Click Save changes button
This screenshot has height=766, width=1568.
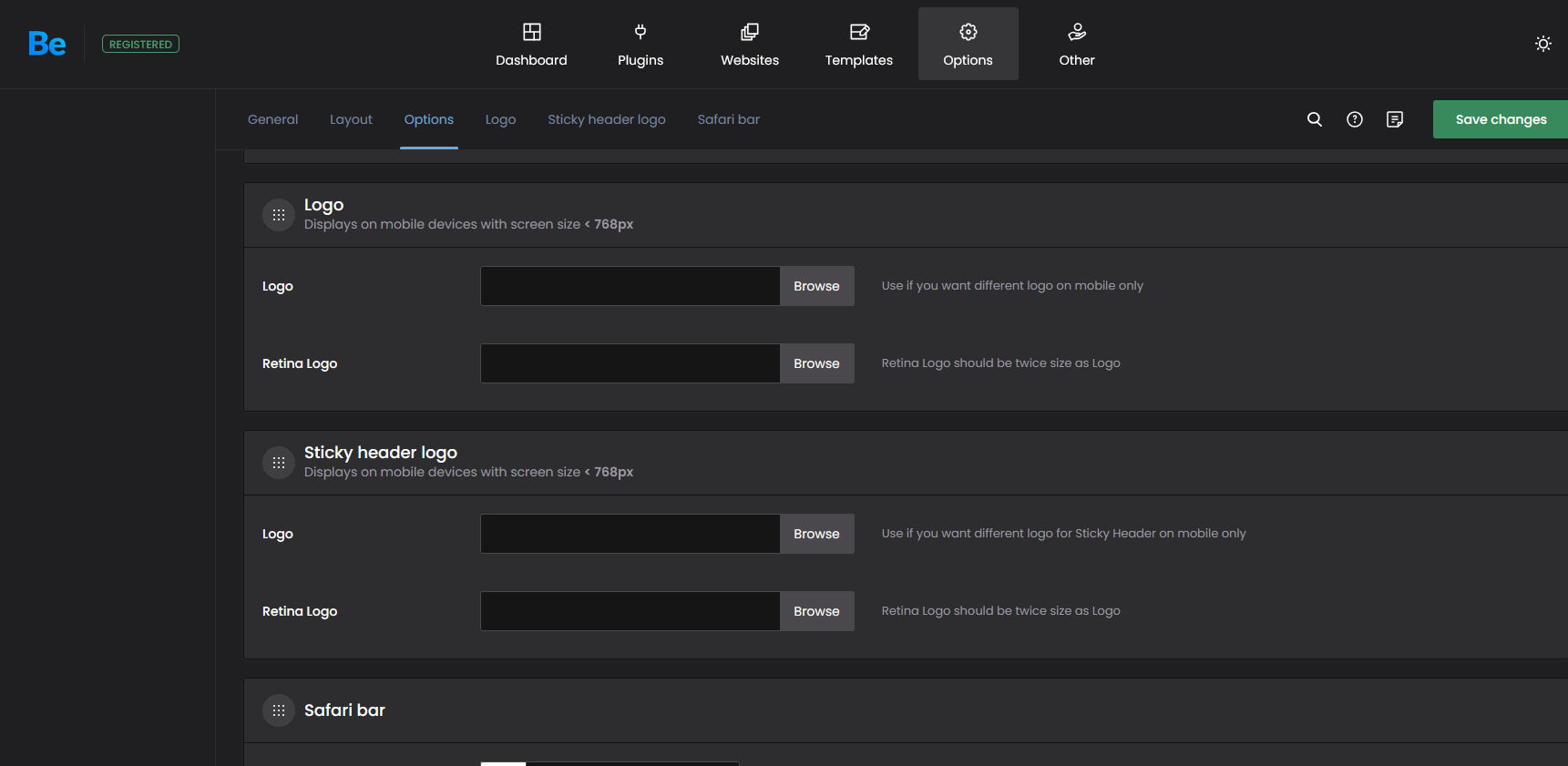(1501, 119)
